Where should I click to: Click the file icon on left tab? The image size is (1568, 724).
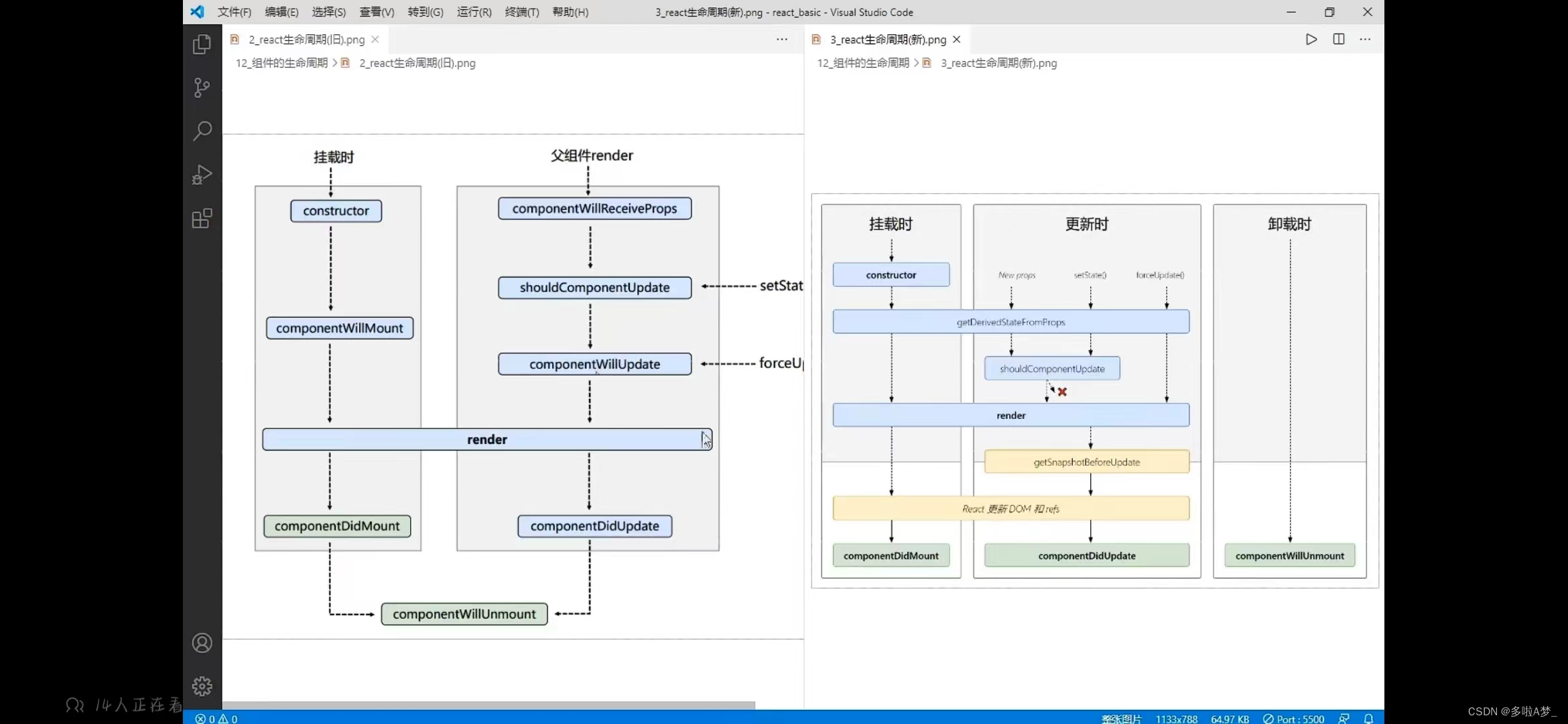coord(235,40)
